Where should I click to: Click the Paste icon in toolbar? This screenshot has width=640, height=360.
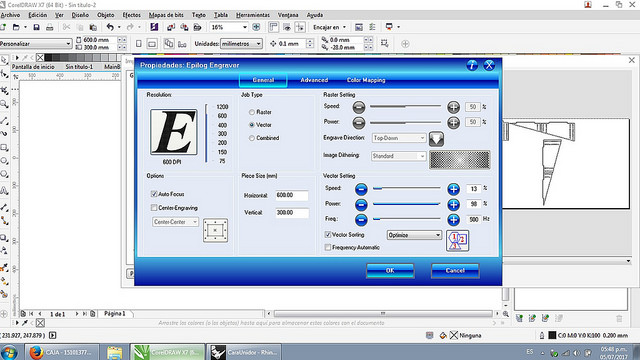93,27
